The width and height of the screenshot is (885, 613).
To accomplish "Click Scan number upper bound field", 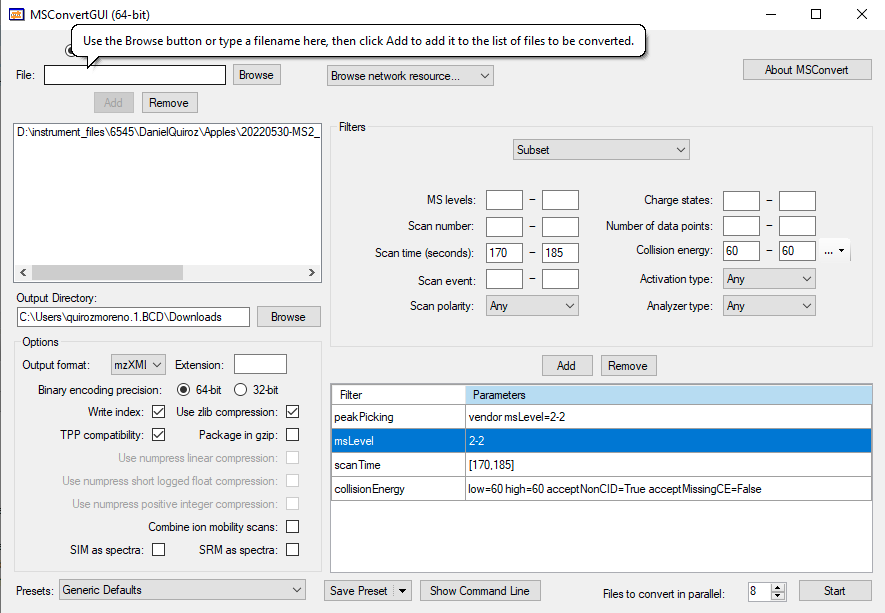I will [x=560, y=226].
